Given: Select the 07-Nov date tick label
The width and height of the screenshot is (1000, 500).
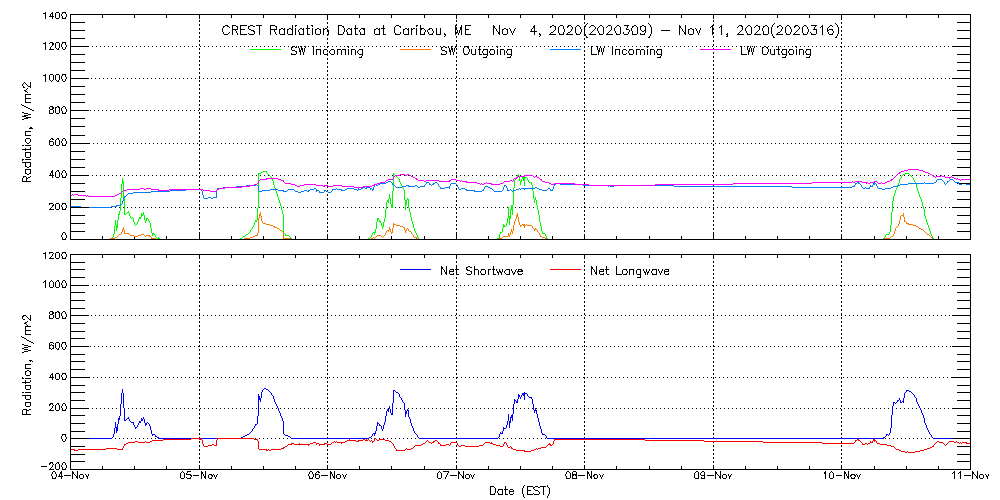Looking at the screenshot, I should [457, 478].
